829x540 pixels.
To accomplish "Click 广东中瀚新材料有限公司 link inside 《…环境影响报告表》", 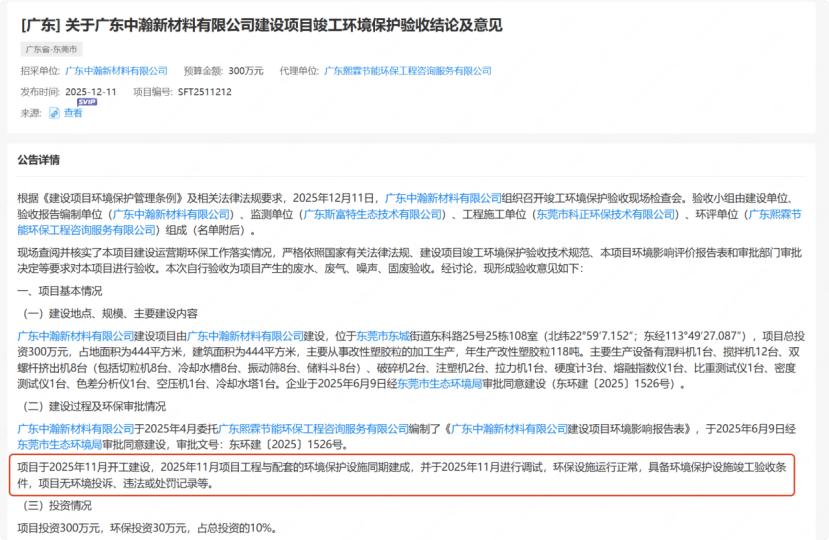I will 509,428.
